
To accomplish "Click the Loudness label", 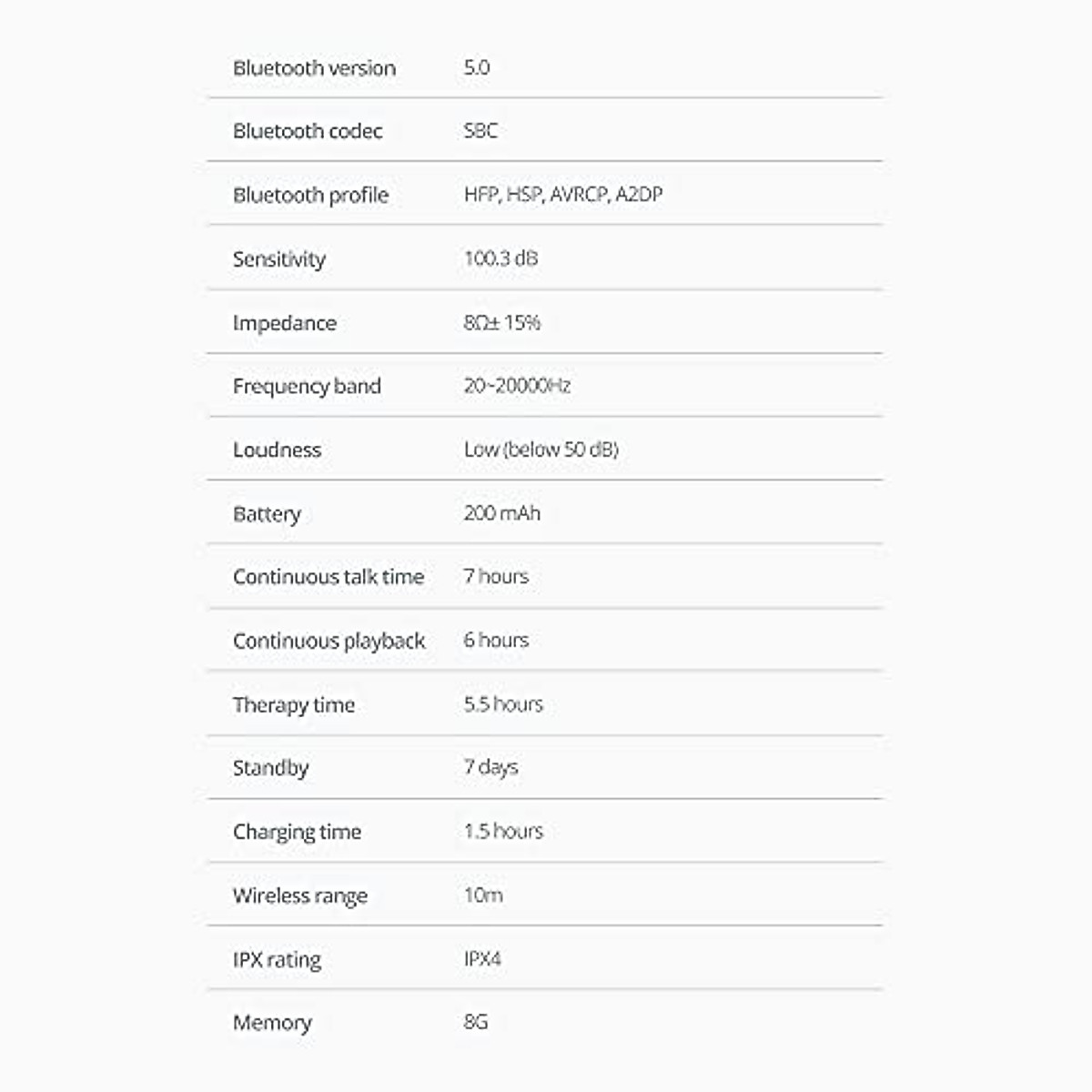I will coord(277,450).
